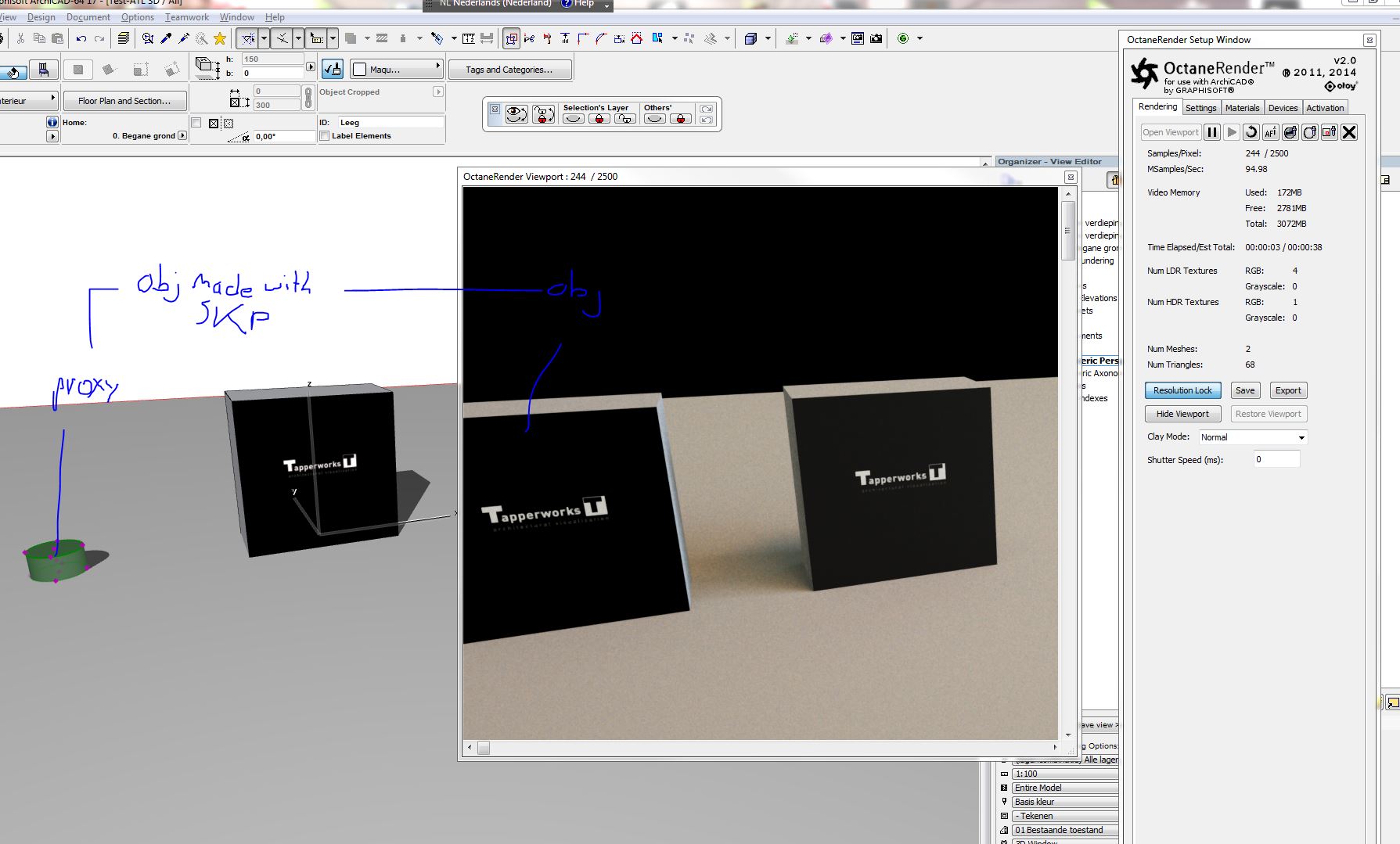
Task: Restart render with circular arrow icon
Action: pyautogui.click(x=1251, y=132)
